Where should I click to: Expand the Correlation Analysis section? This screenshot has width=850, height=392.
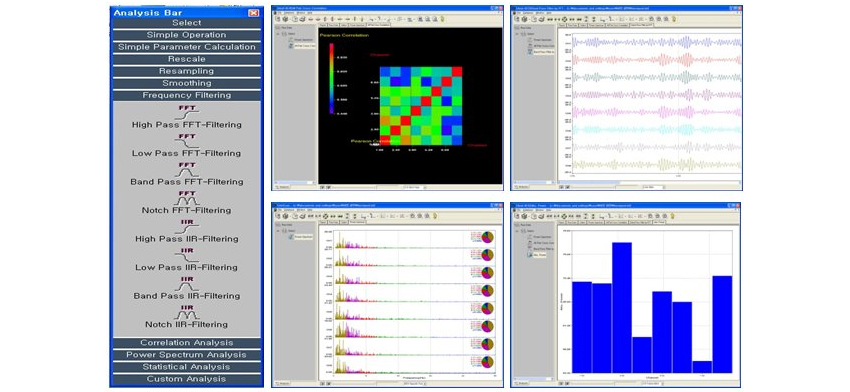click(186, 343)
